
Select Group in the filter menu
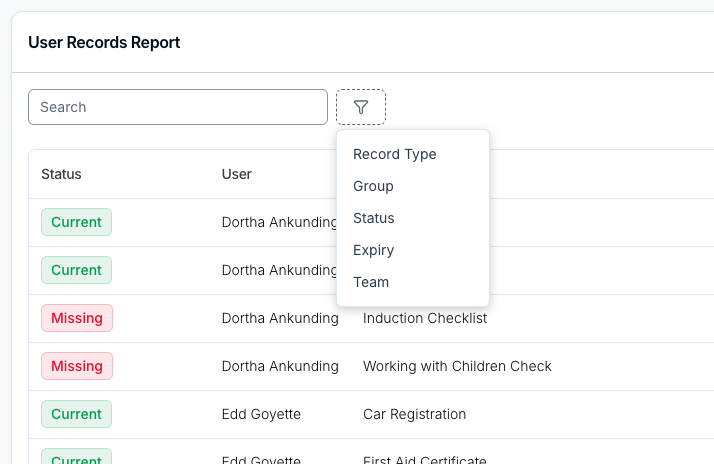point(373,186)
